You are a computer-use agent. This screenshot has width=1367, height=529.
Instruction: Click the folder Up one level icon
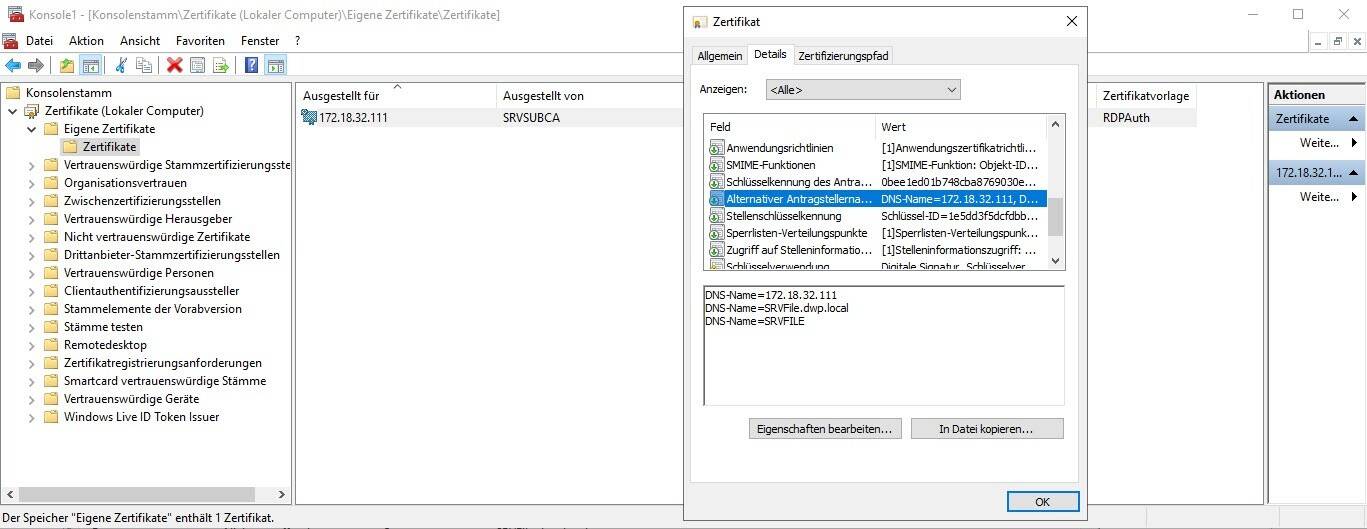coord(66,65)
